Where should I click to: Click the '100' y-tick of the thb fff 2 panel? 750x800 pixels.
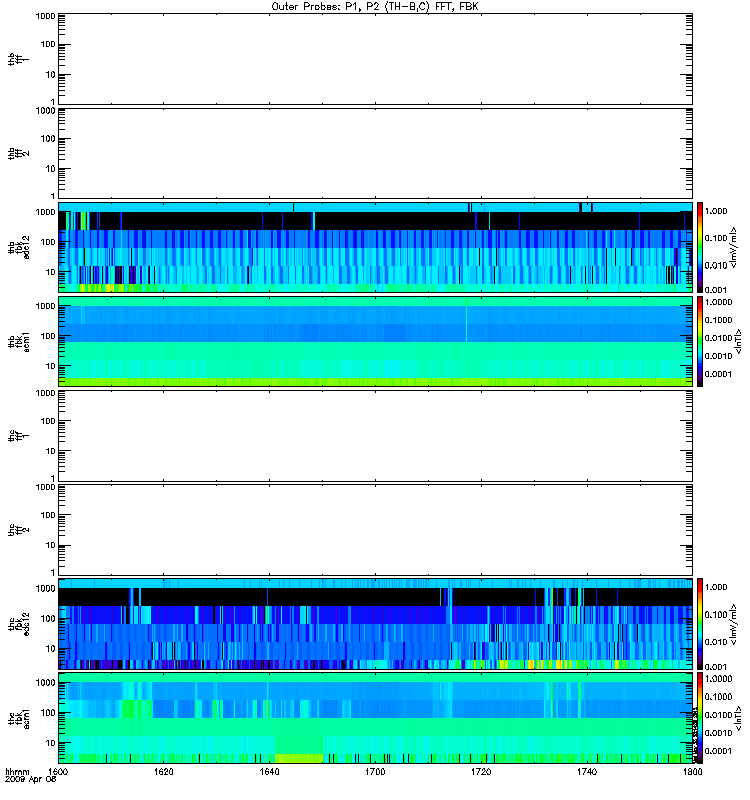[48, 139]
